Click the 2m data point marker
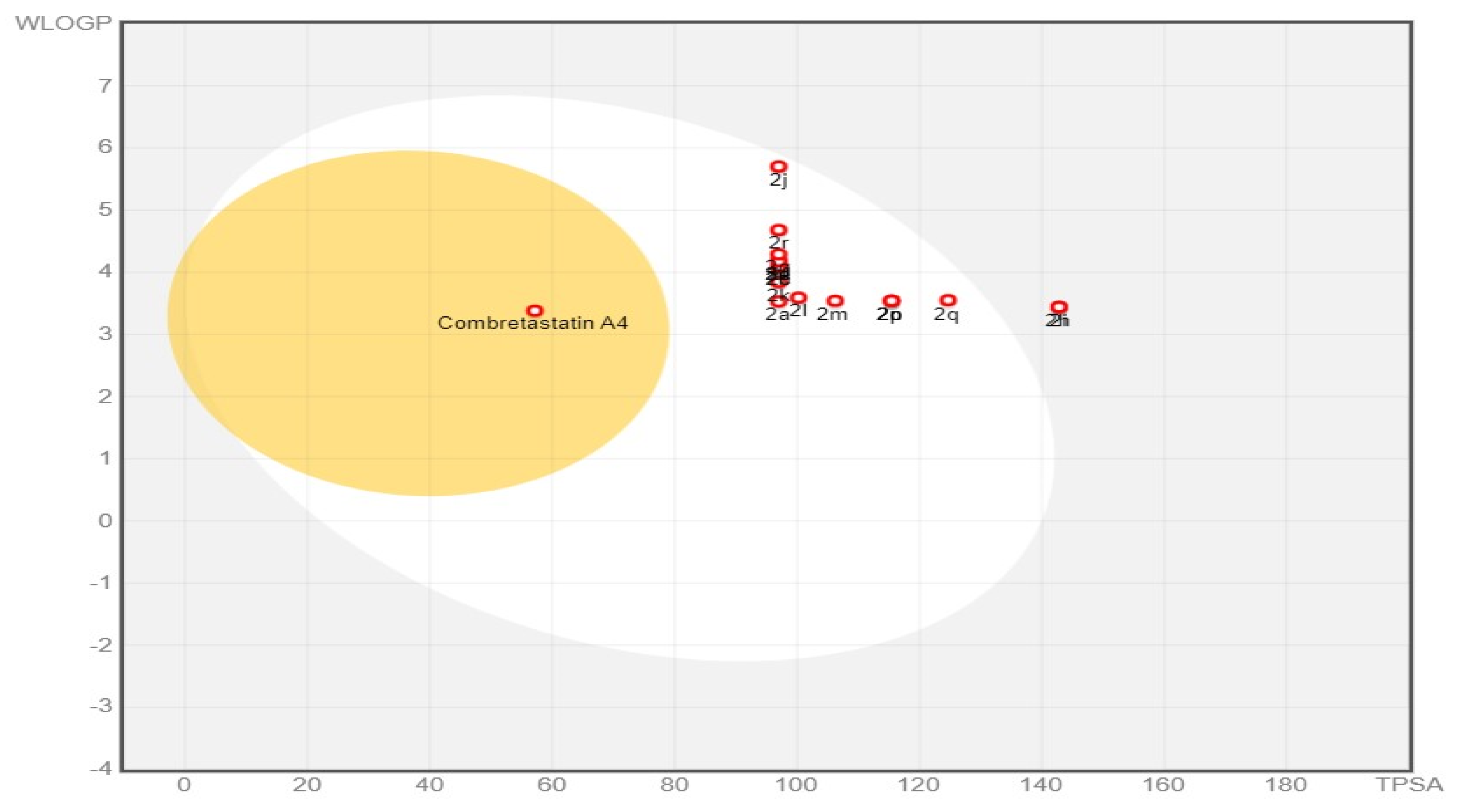Viewport: 1459px width, 812px height. click(x=835, y=300)
